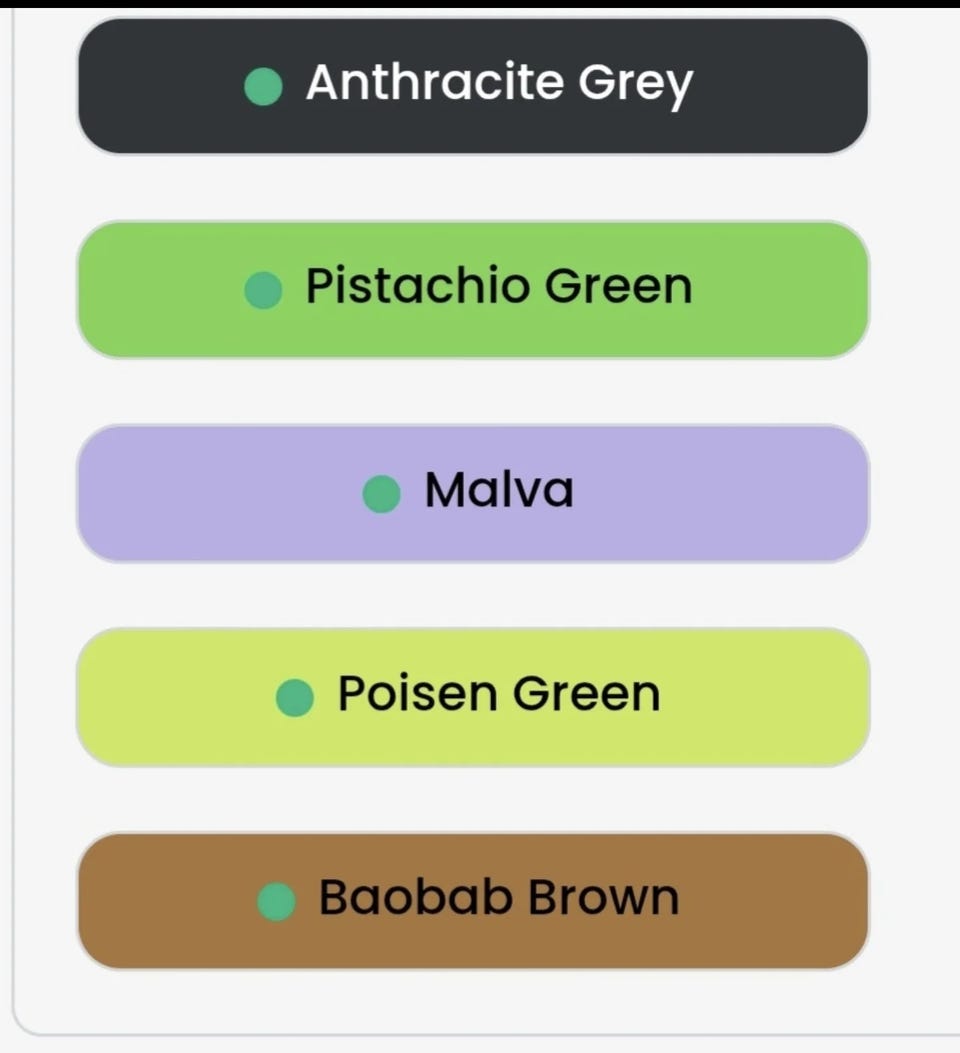Click the green dot next to Pistachio Green
Screen dimensions: 960x1053
[x=263, y=290]
